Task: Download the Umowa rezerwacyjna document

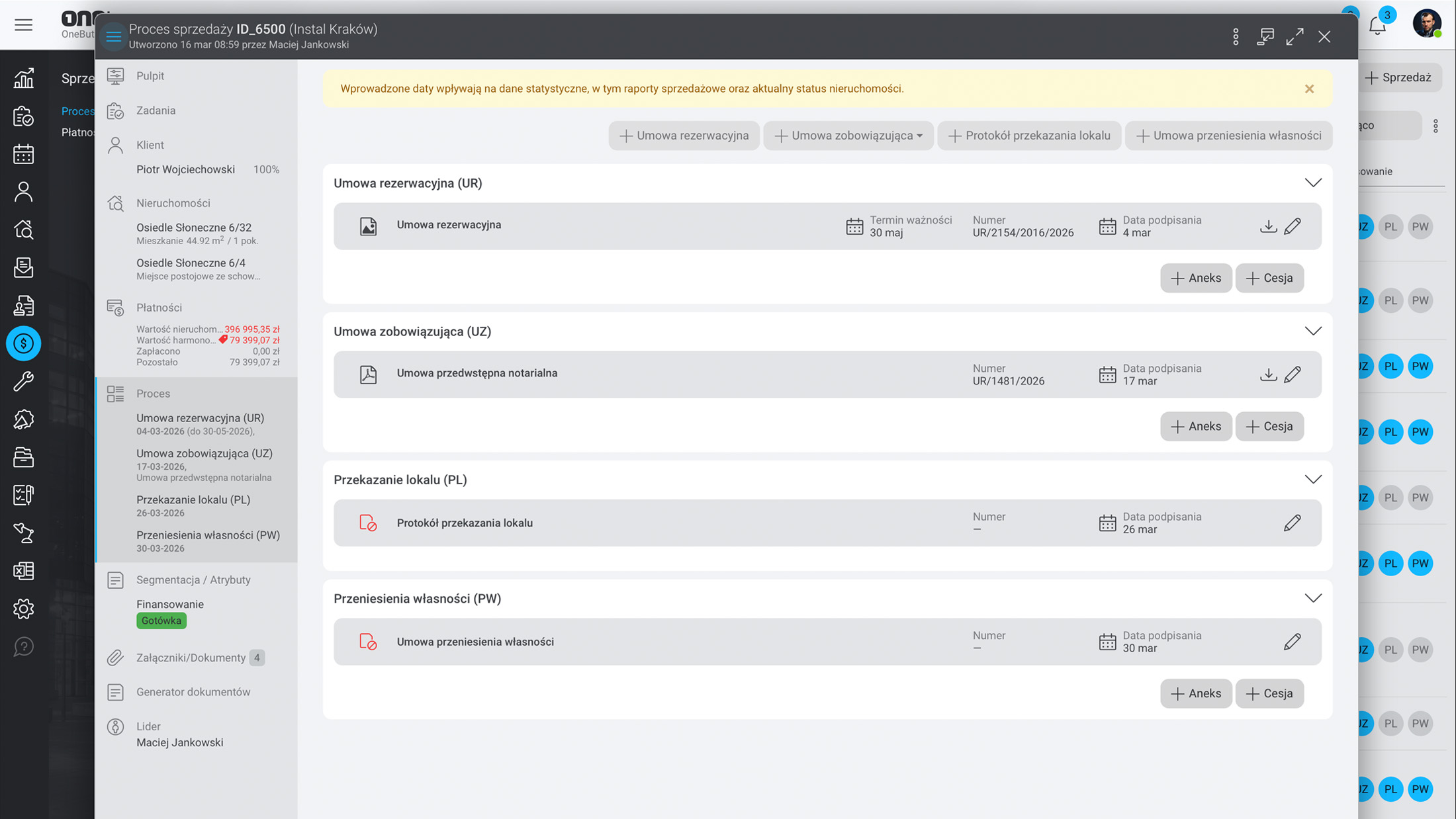Action: 1268,226
